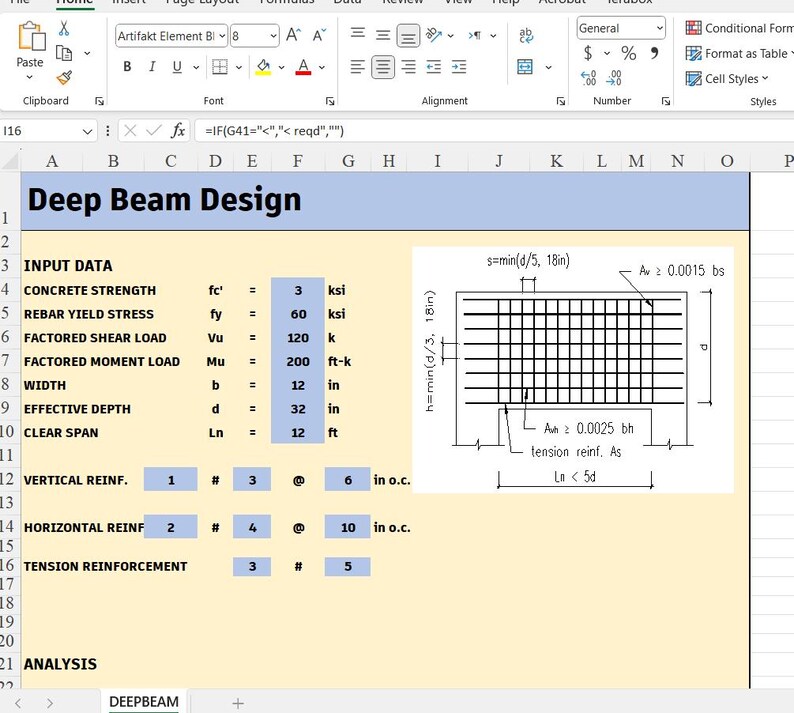
Task: Set Top Align vertical alignment
Action: pyautogui.click(x=358, y=34)
